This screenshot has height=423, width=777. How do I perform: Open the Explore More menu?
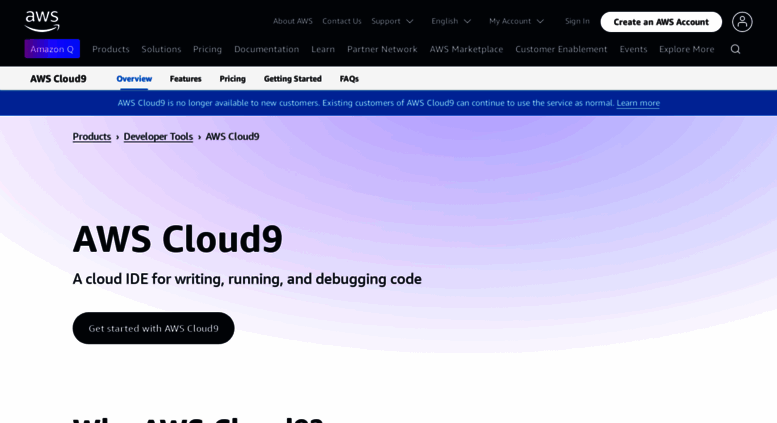click(686, 49)
